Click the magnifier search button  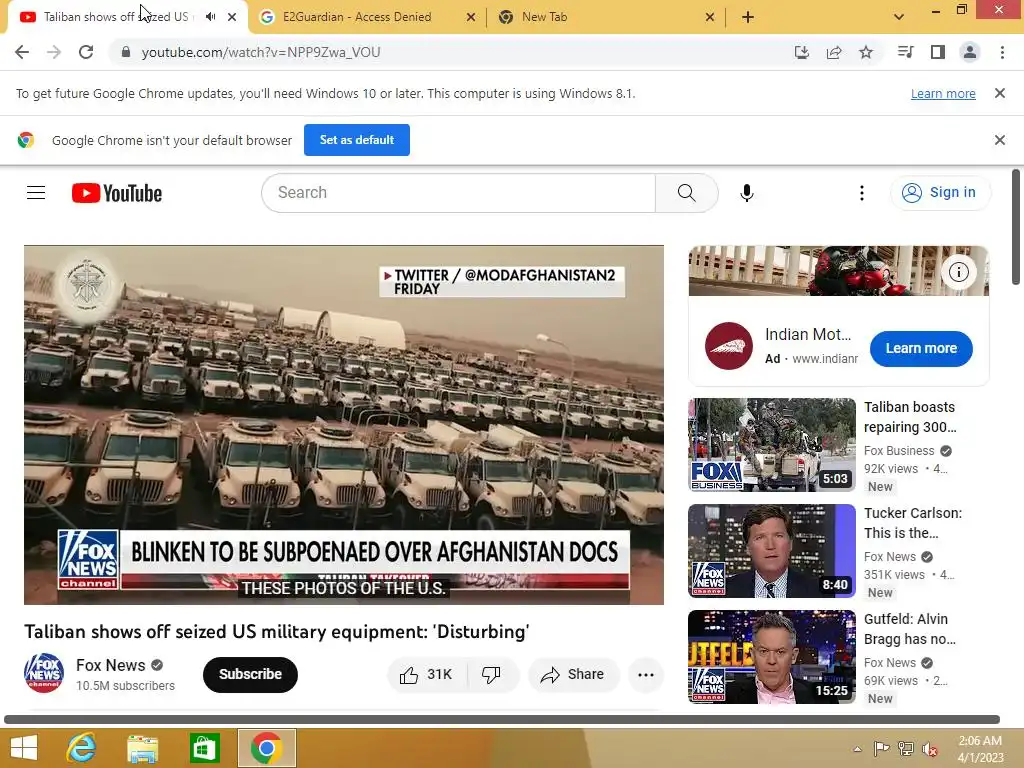click(686, 193)
